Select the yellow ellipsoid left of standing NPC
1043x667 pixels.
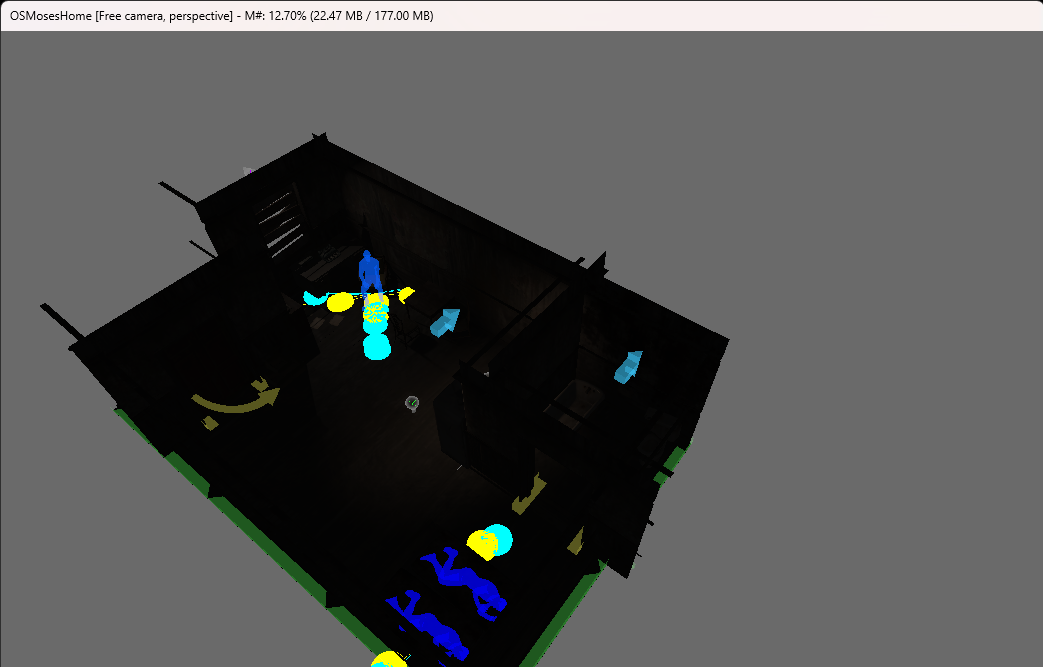tap(340, 302)
